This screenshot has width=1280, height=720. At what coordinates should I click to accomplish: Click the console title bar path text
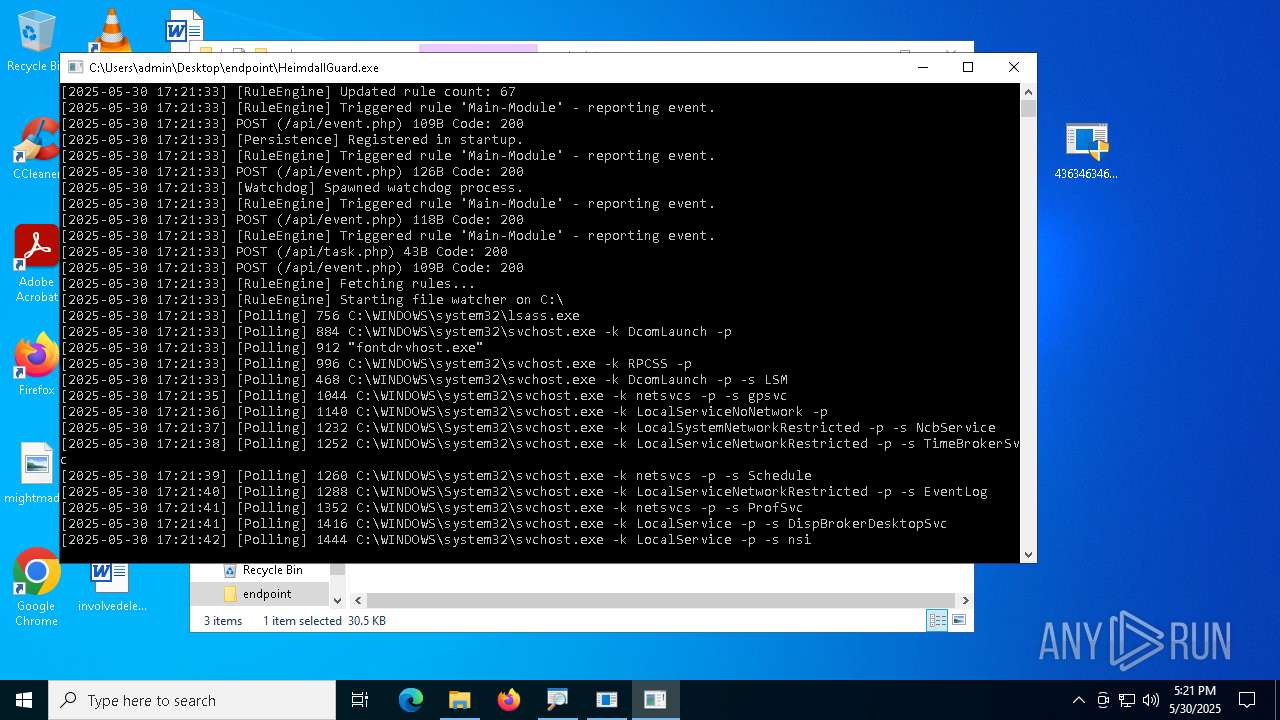(x=234, y=68)
